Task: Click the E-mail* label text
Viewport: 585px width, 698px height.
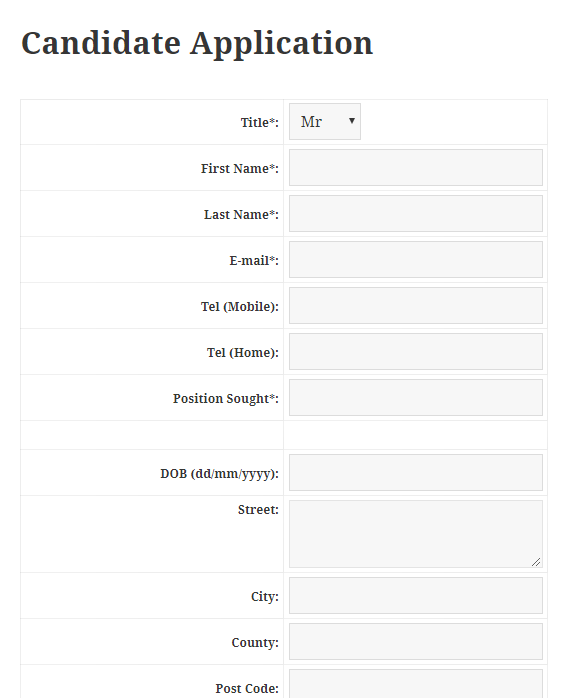Action: pos(254,260)
